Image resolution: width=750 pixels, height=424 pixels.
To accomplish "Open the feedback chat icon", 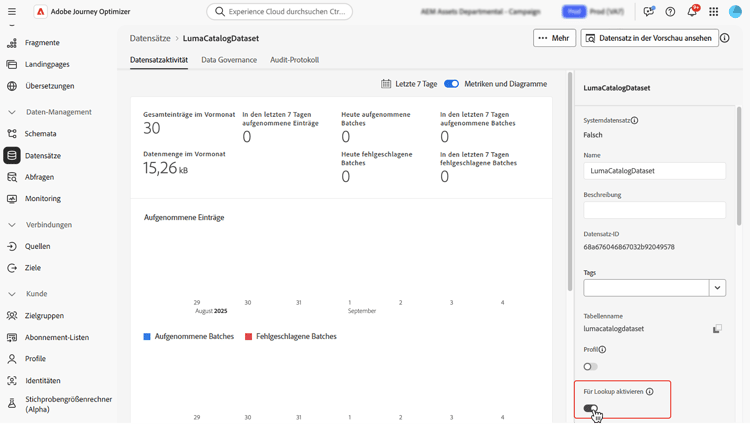I will tap(649, 11).
